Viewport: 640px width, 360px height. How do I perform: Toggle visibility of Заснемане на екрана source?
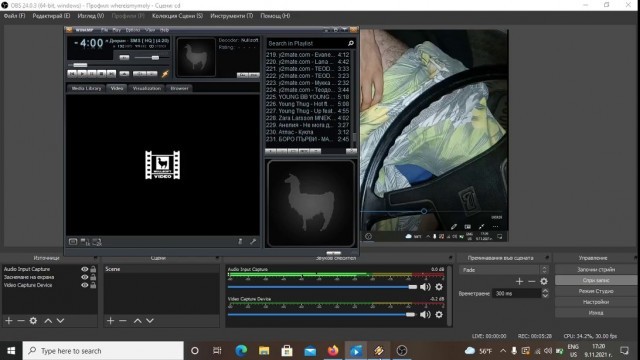point(84,277)
